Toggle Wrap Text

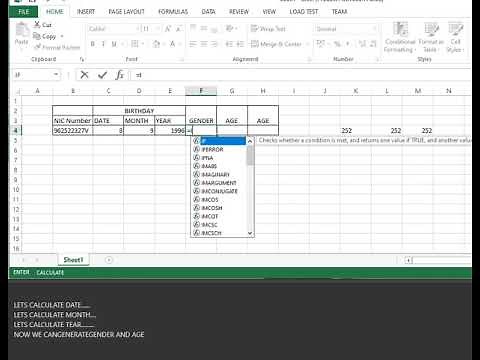(268, 29)
